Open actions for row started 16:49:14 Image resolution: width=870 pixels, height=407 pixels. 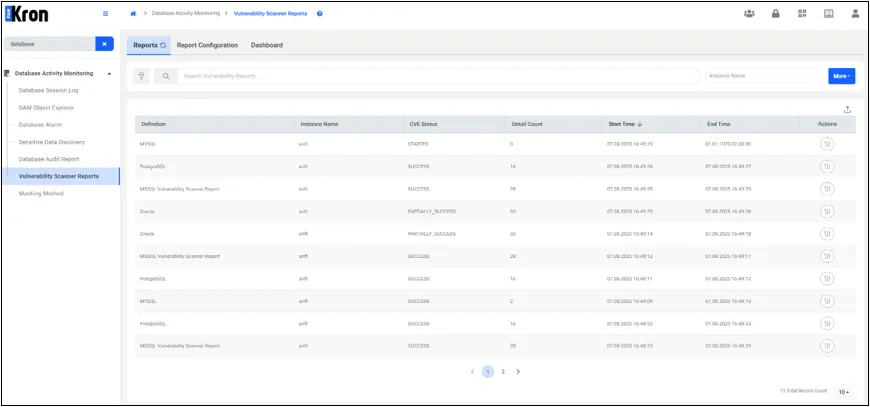(827, 234)
